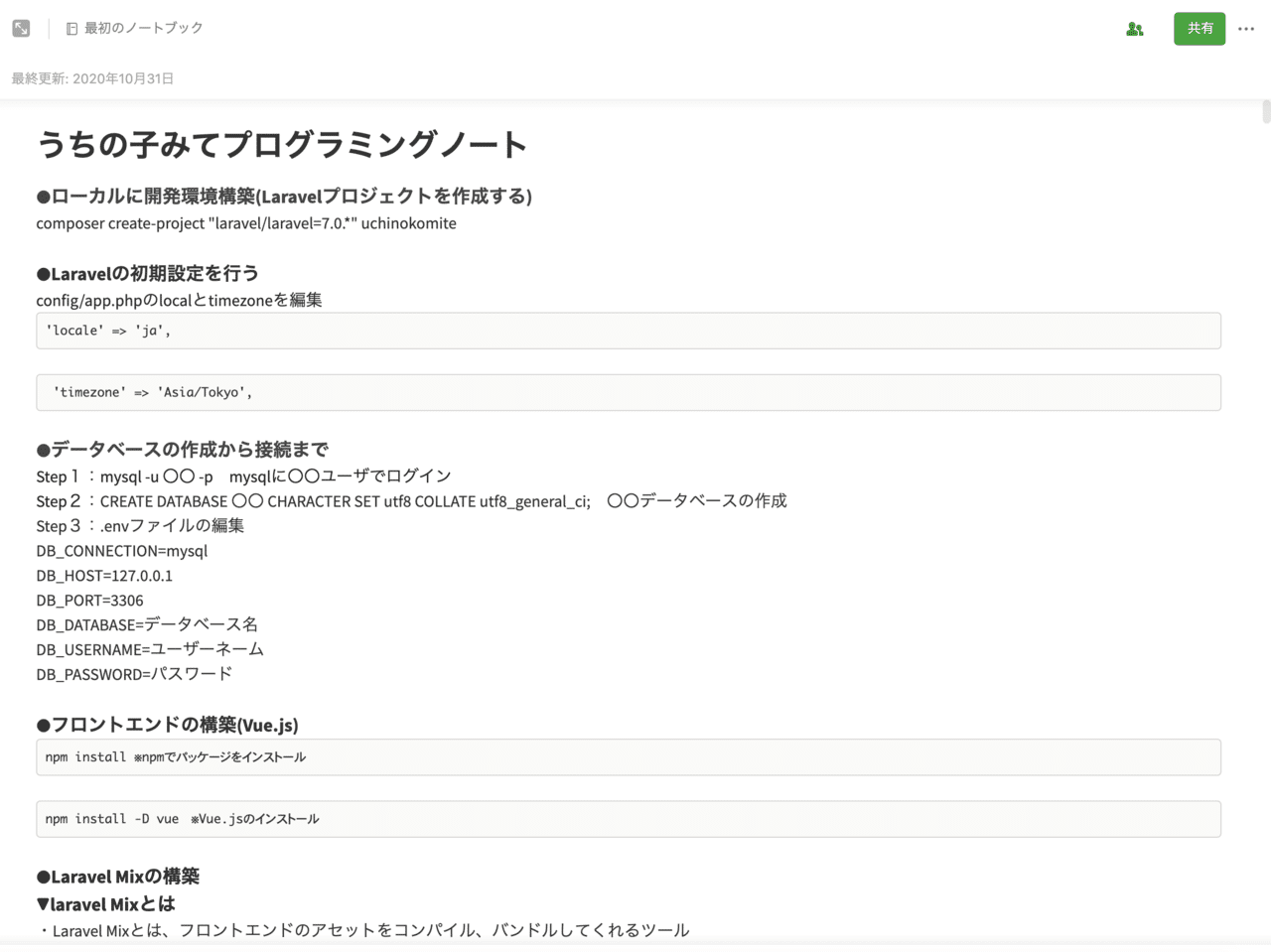Image resolution: width=1271 pixels, height=952 pixels.
Task: Click the DB_HOST=127.0.0.1 line
Action: click(x=104, y=576)
